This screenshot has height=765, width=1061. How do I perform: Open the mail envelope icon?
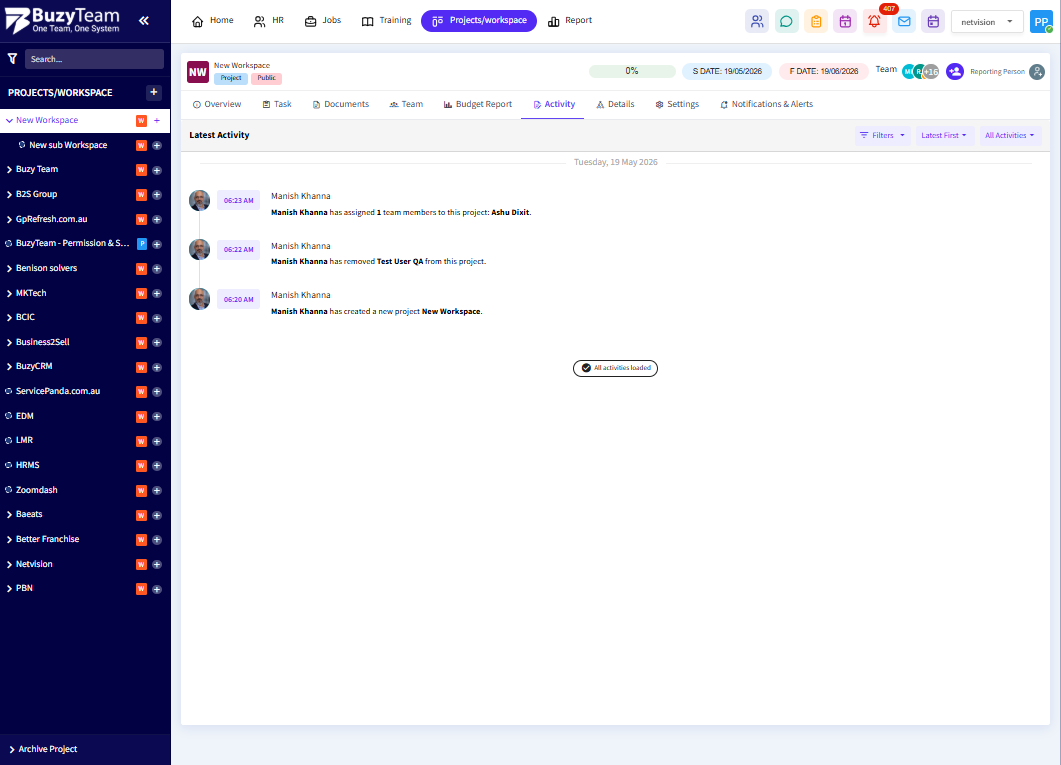pyautogui.click(x=904, y=22)
